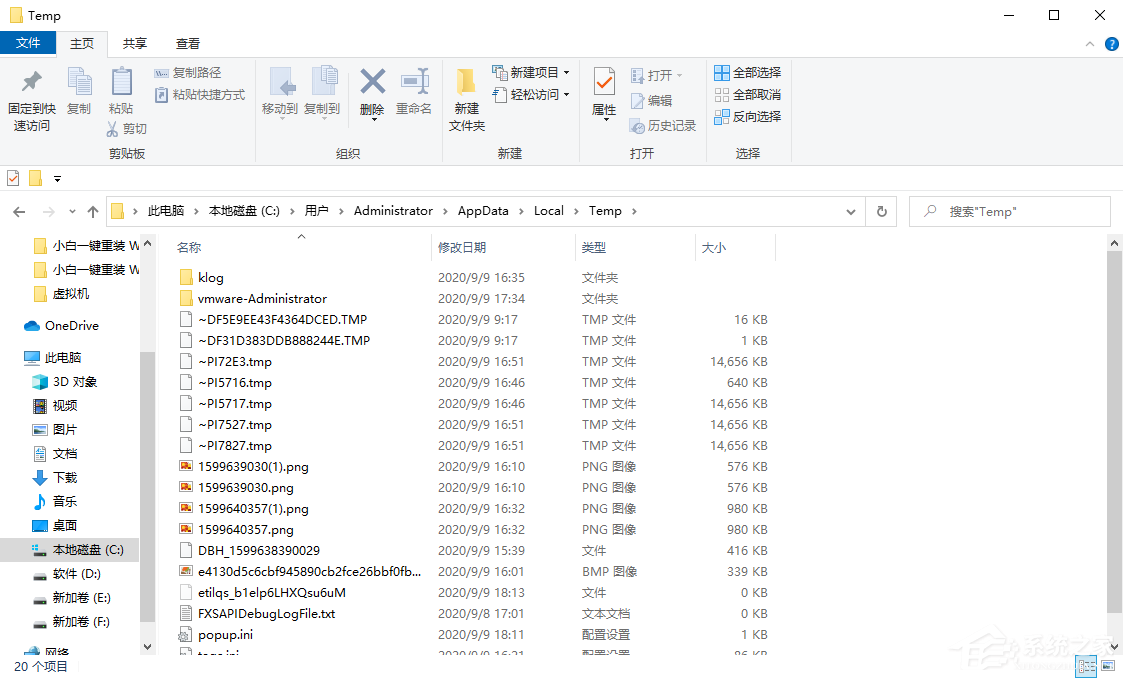Click inside the 搜索Temp search box
This screenshot has height=679, width=1123.
pyautogui.click(x=1010, y=211)
